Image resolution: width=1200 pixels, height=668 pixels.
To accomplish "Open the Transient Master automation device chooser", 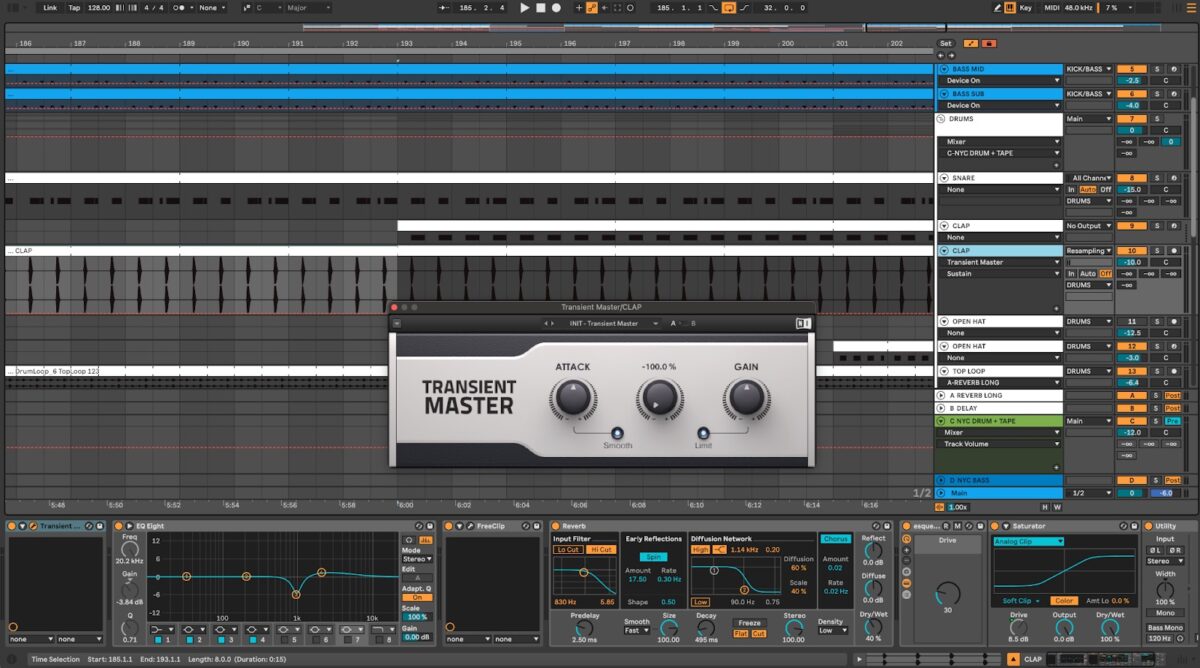I will point(1000,262).
